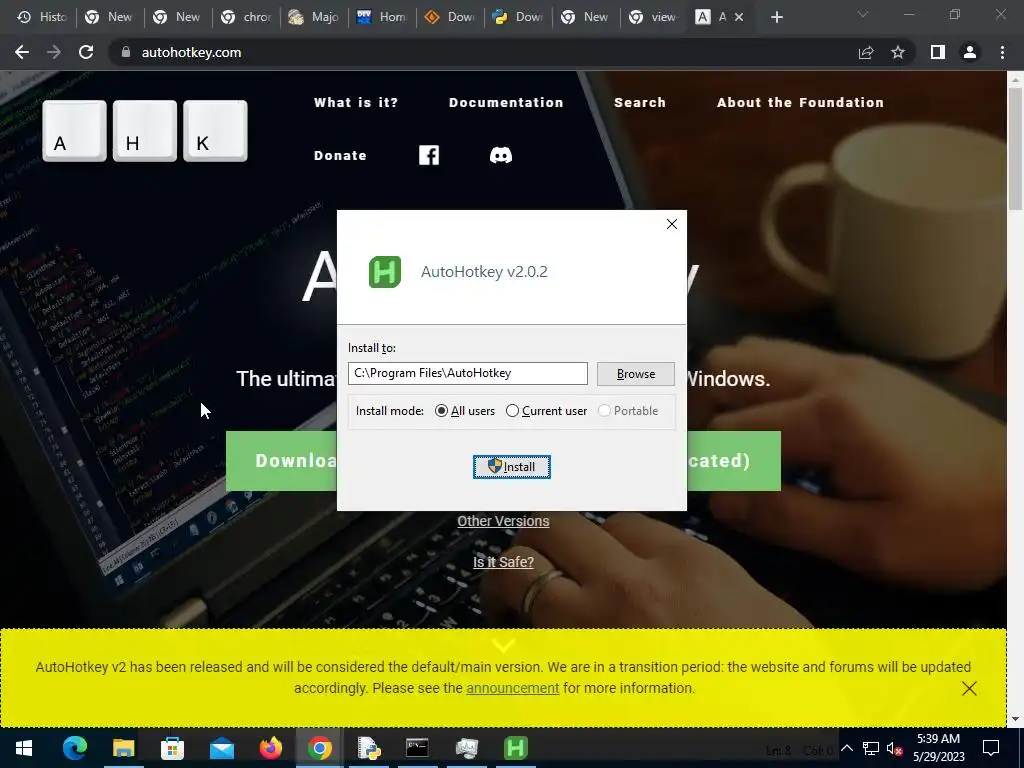Switch to the chrome tab

[246, 17]
